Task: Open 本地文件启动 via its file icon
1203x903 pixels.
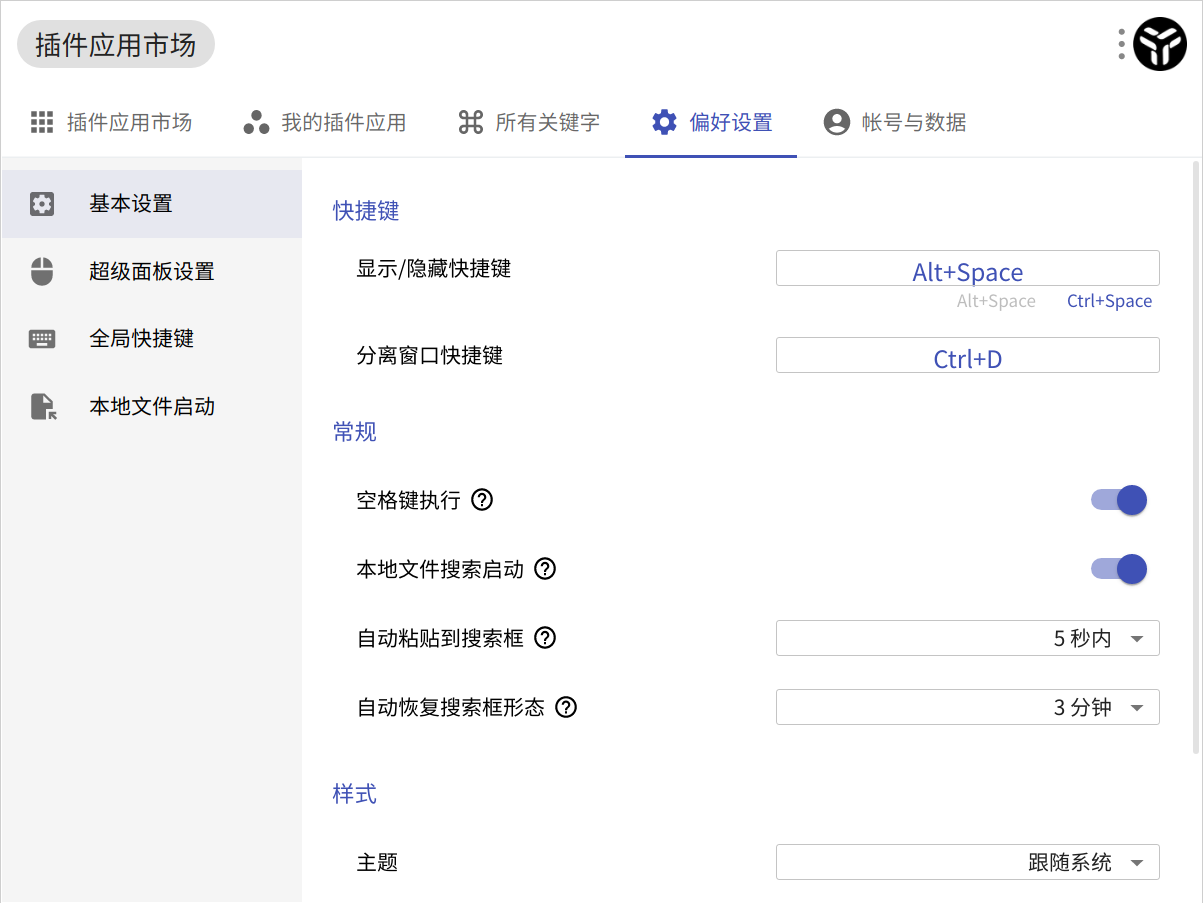Action: point(42,407)
